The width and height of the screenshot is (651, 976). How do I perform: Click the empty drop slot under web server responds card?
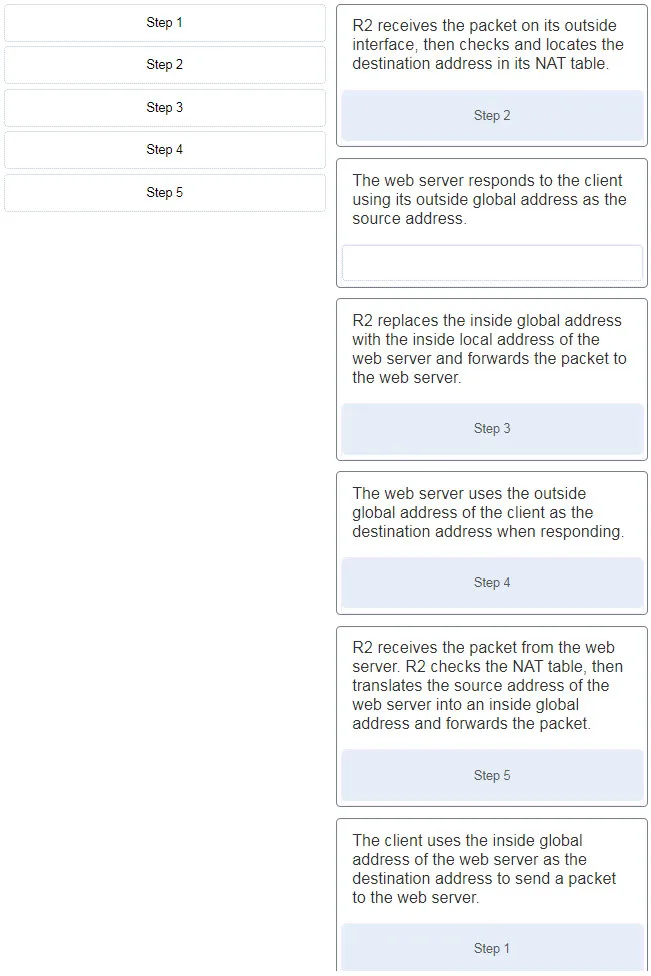492,263
